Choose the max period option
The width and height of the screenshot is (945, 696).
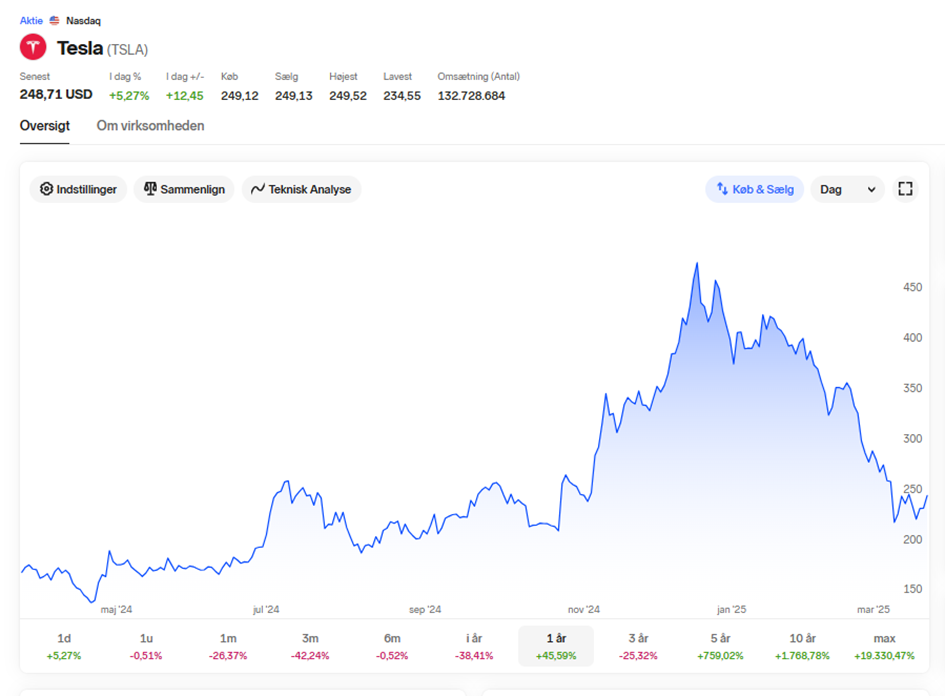coord(884,646)
